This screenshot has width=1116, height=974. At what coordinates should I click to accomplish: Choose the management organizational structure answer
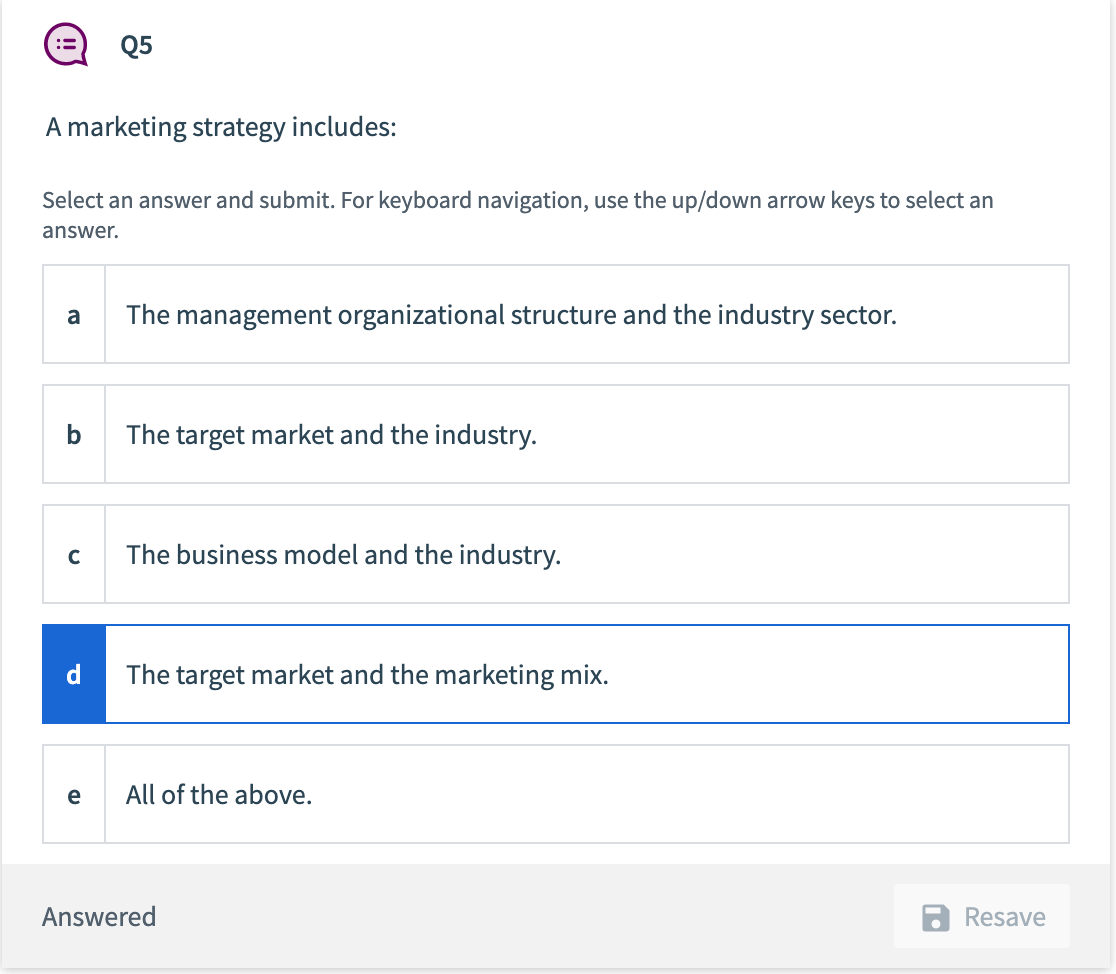(x=510, y=314)
